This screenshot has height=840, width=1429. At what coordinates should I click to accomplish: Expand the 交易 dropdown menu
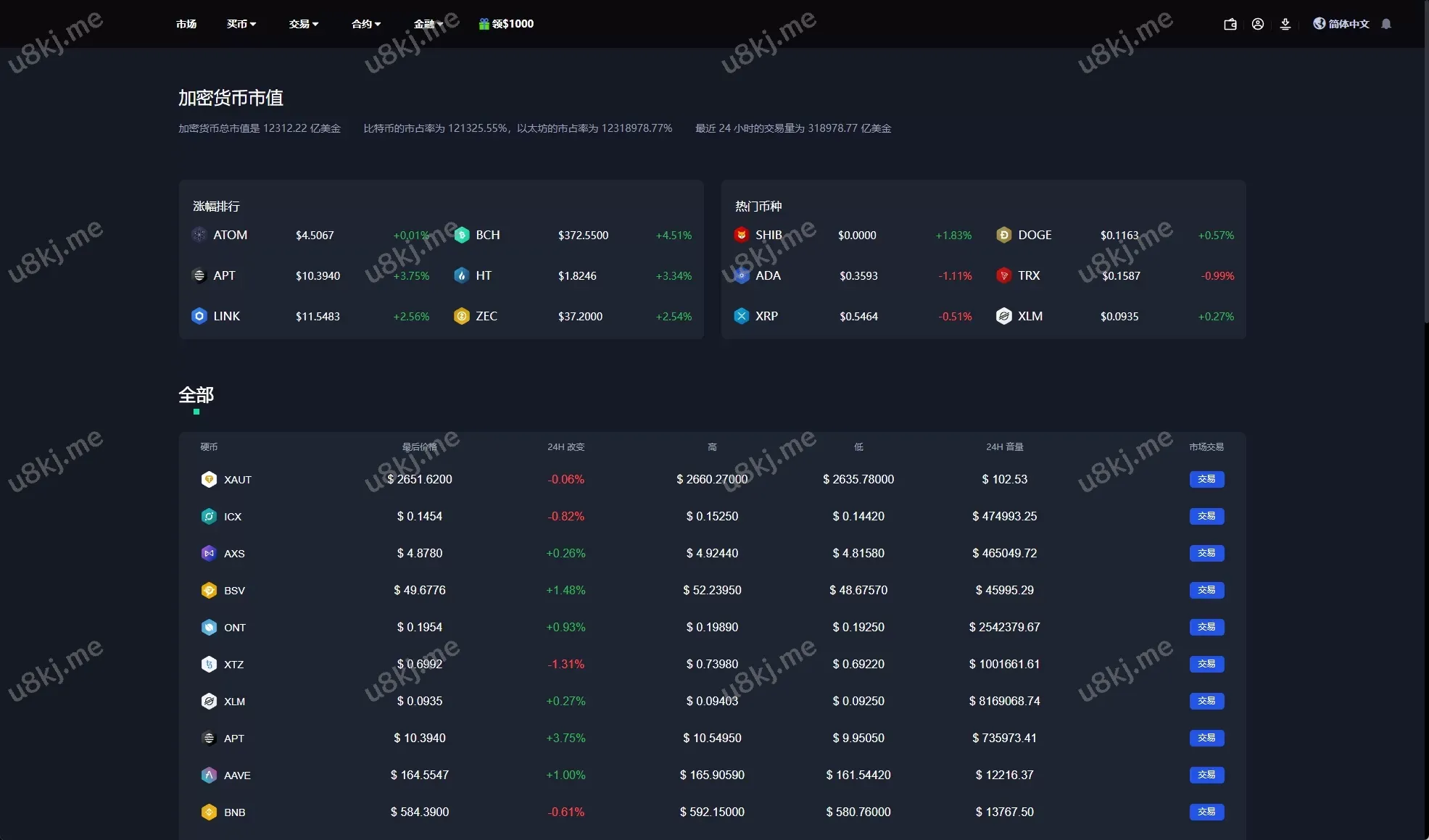(303, 24)
